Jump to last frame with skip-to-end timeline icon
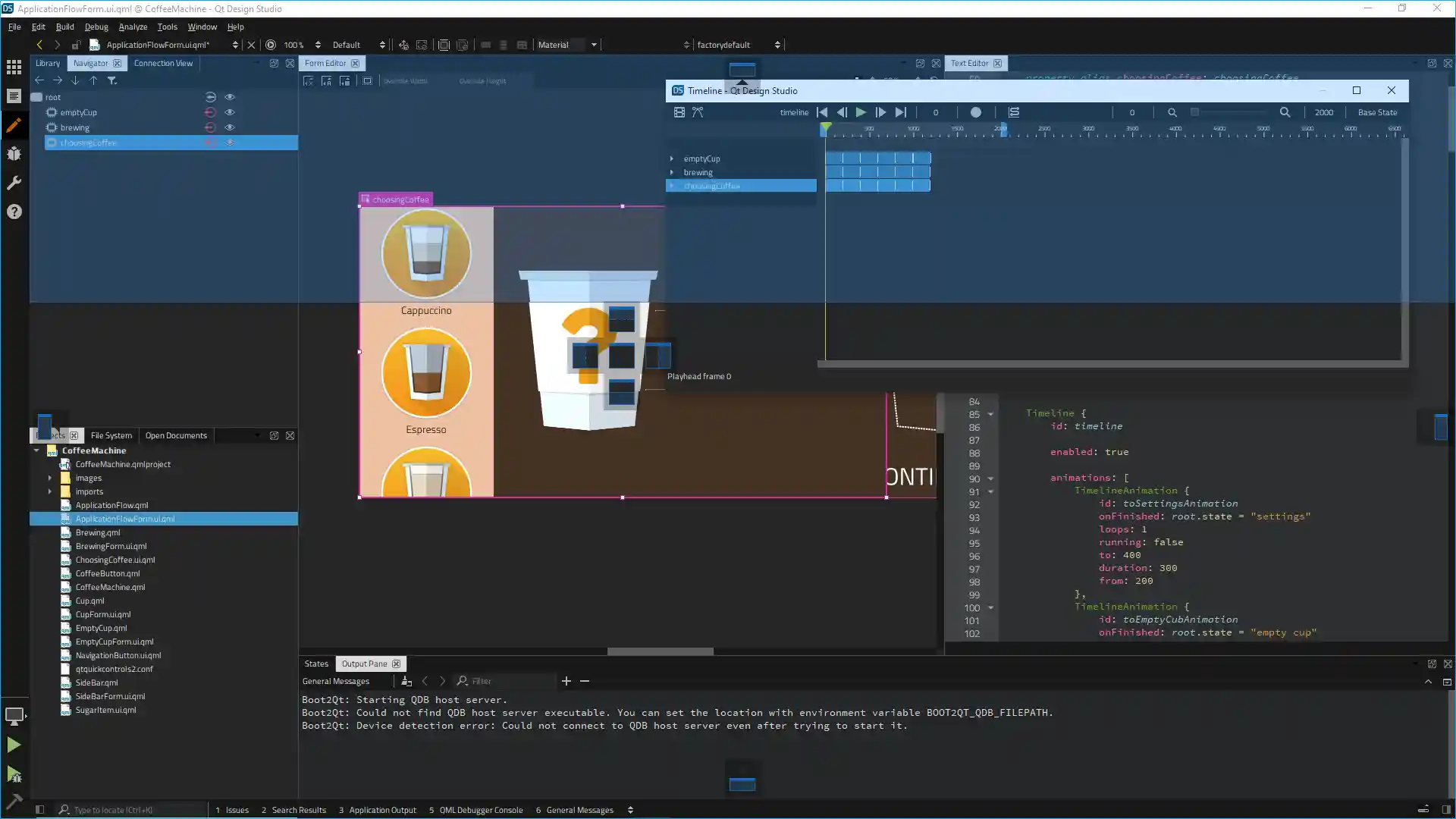The image size is (1456, 819). (901, 112)
